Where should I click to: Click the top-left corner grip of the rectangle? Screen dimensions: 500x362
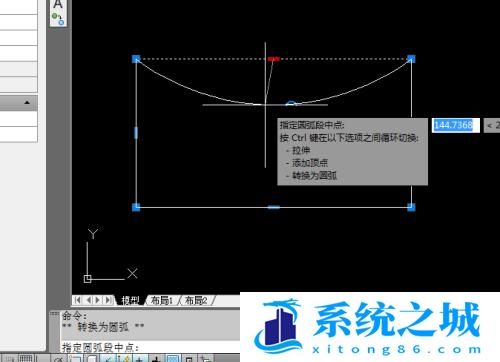click(x=136, y=59)
